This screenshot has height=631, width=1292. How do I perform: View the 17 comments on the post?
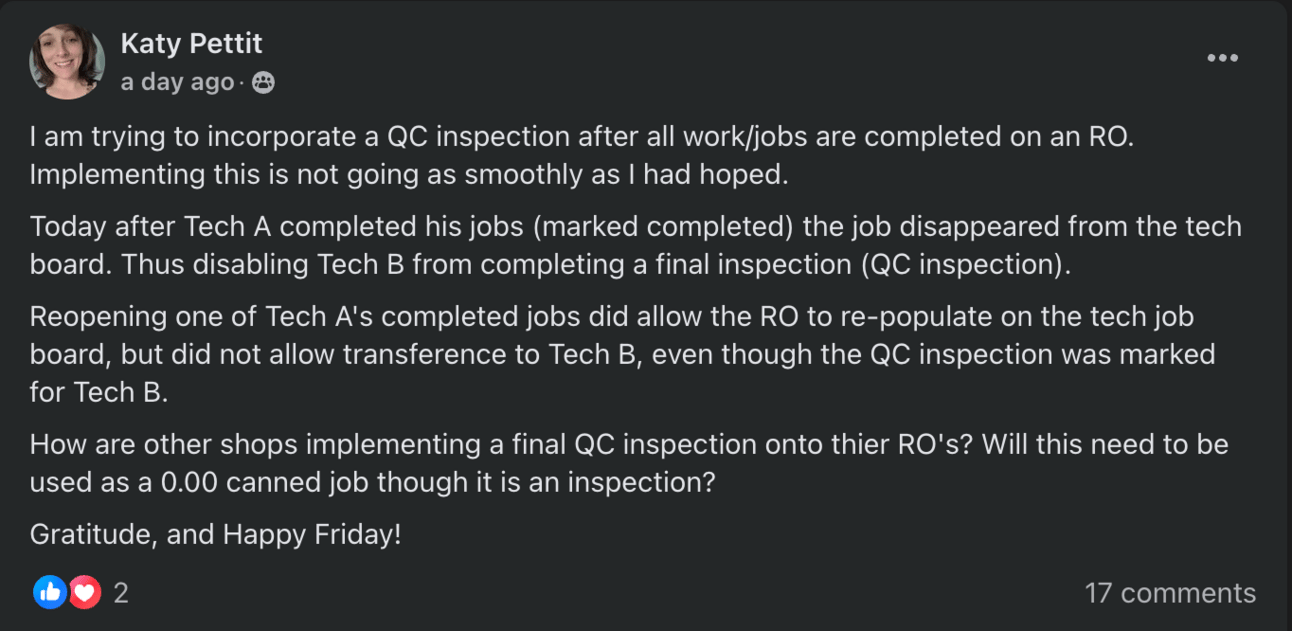click(x=1170, y=593)
